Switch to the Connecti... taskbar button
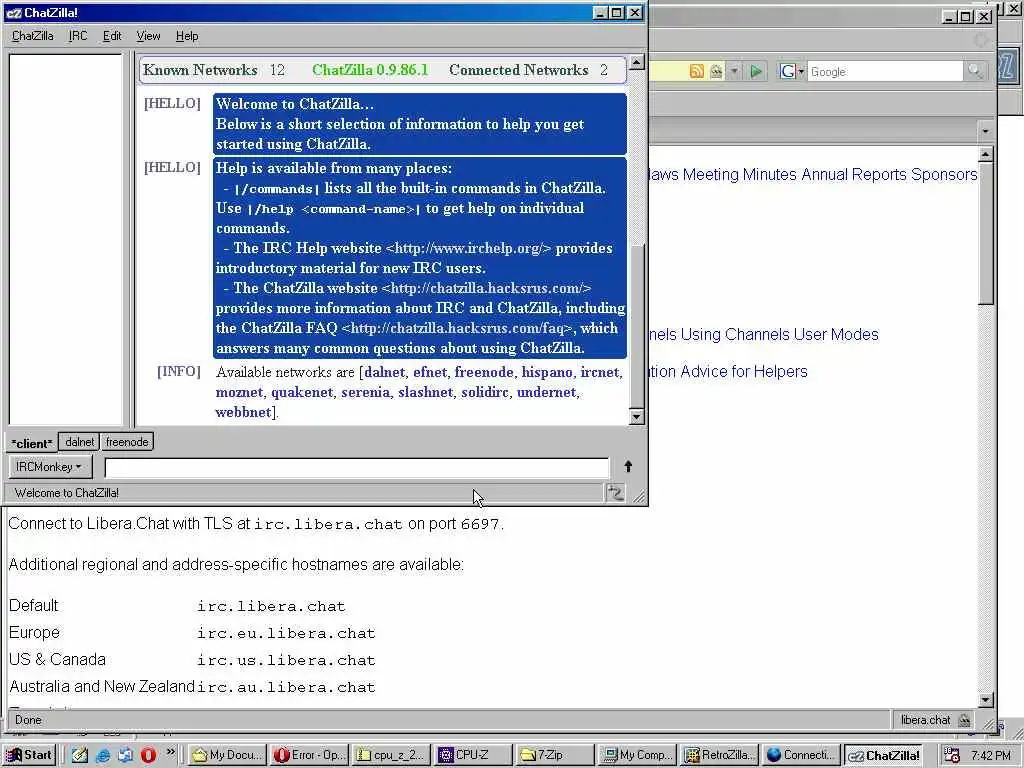This screenshot has height=768, width=1024. [799, 755]
